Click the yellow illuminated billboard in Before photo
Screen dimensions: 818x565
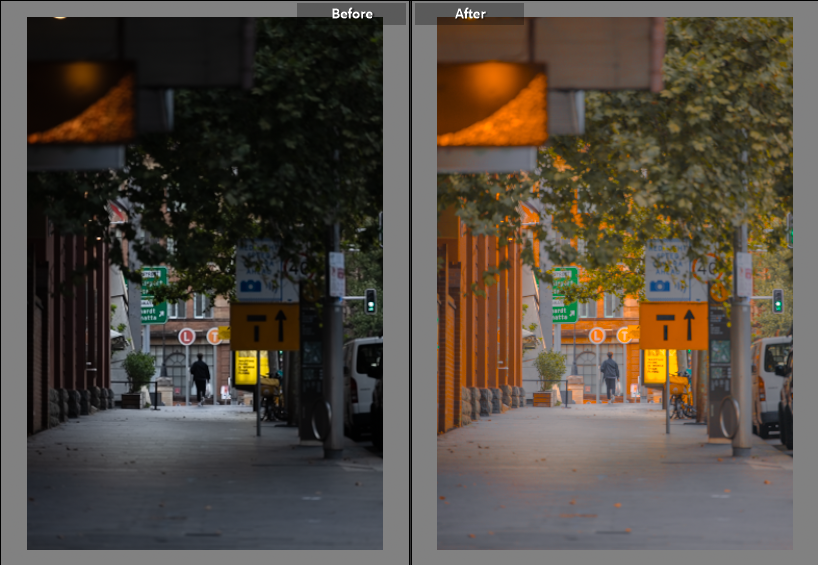point(246,367)
